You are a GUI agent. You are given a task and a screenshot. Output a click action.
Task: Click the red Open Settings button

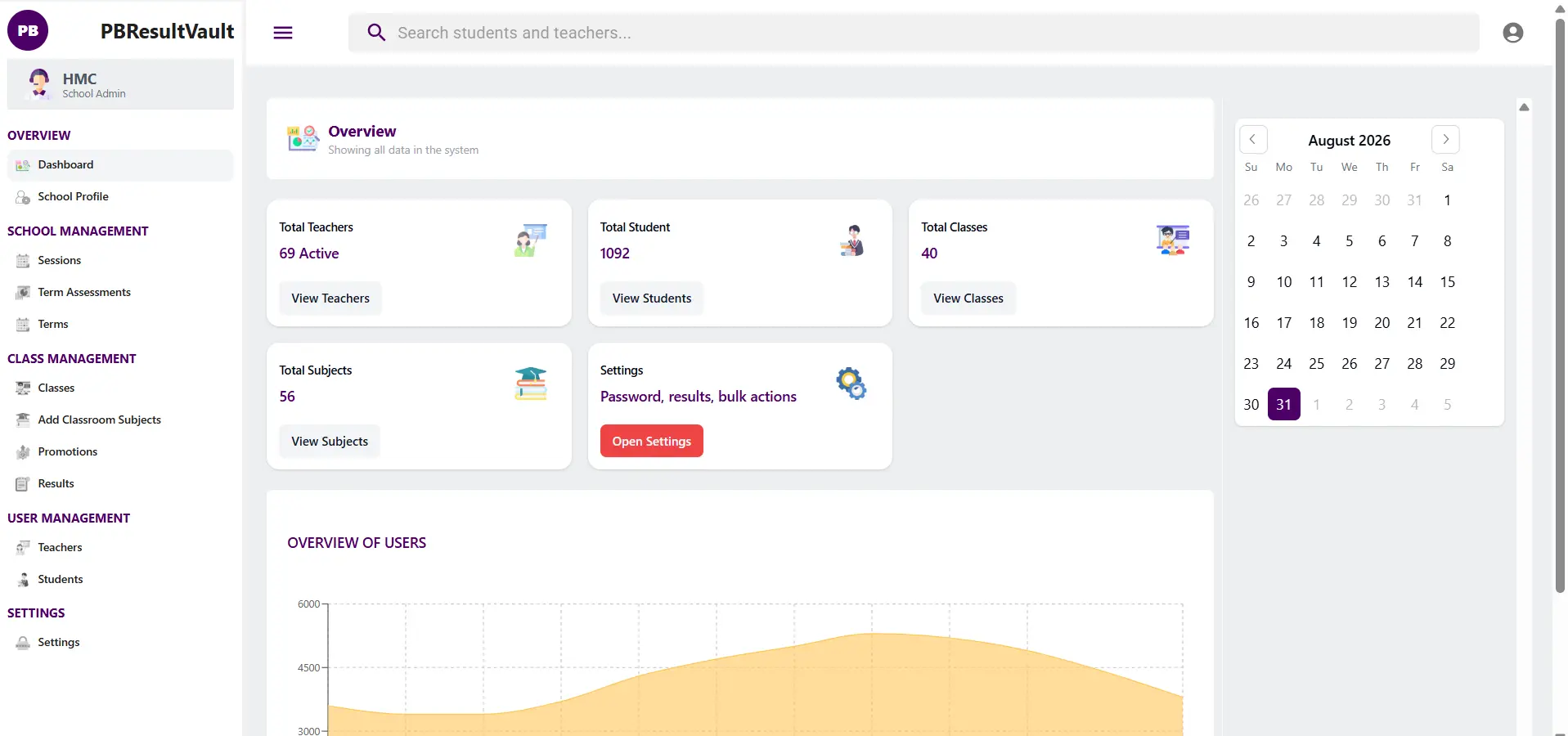pyautogui.click(x=652, y=442)
